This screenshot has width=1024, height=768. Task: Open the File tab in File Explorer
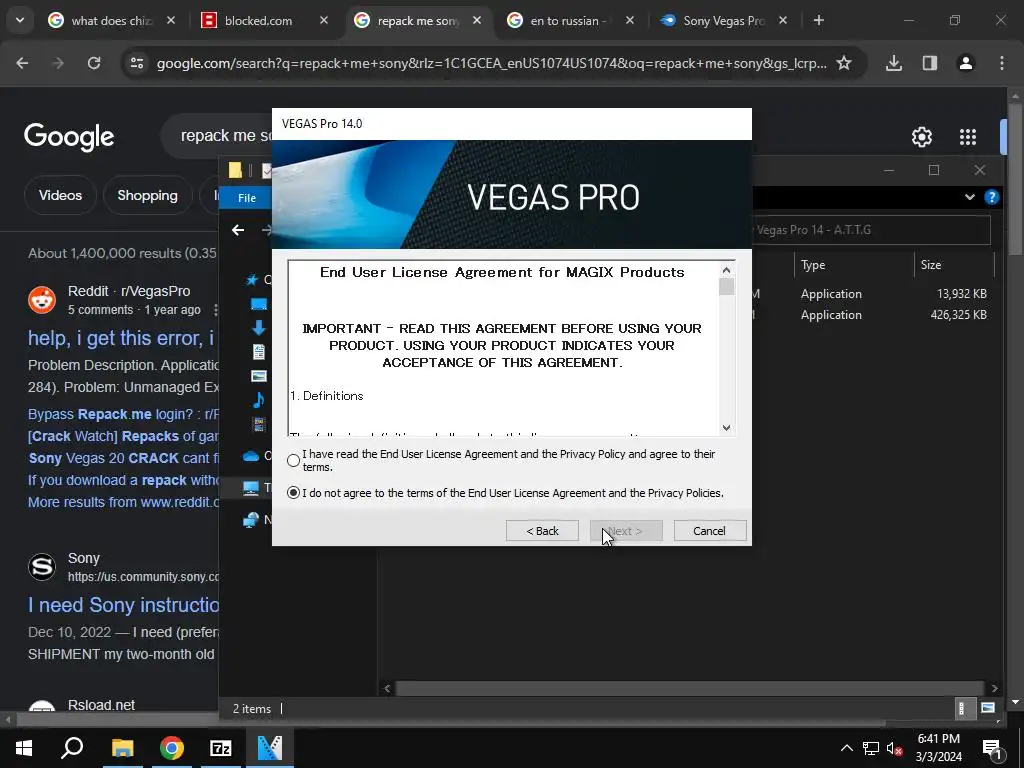247,198
